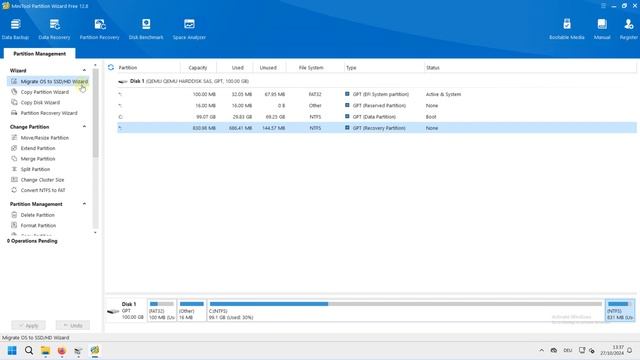Select C:(NTFS) block in disk map
Screen dimensions: 640x360
(405, 311)
